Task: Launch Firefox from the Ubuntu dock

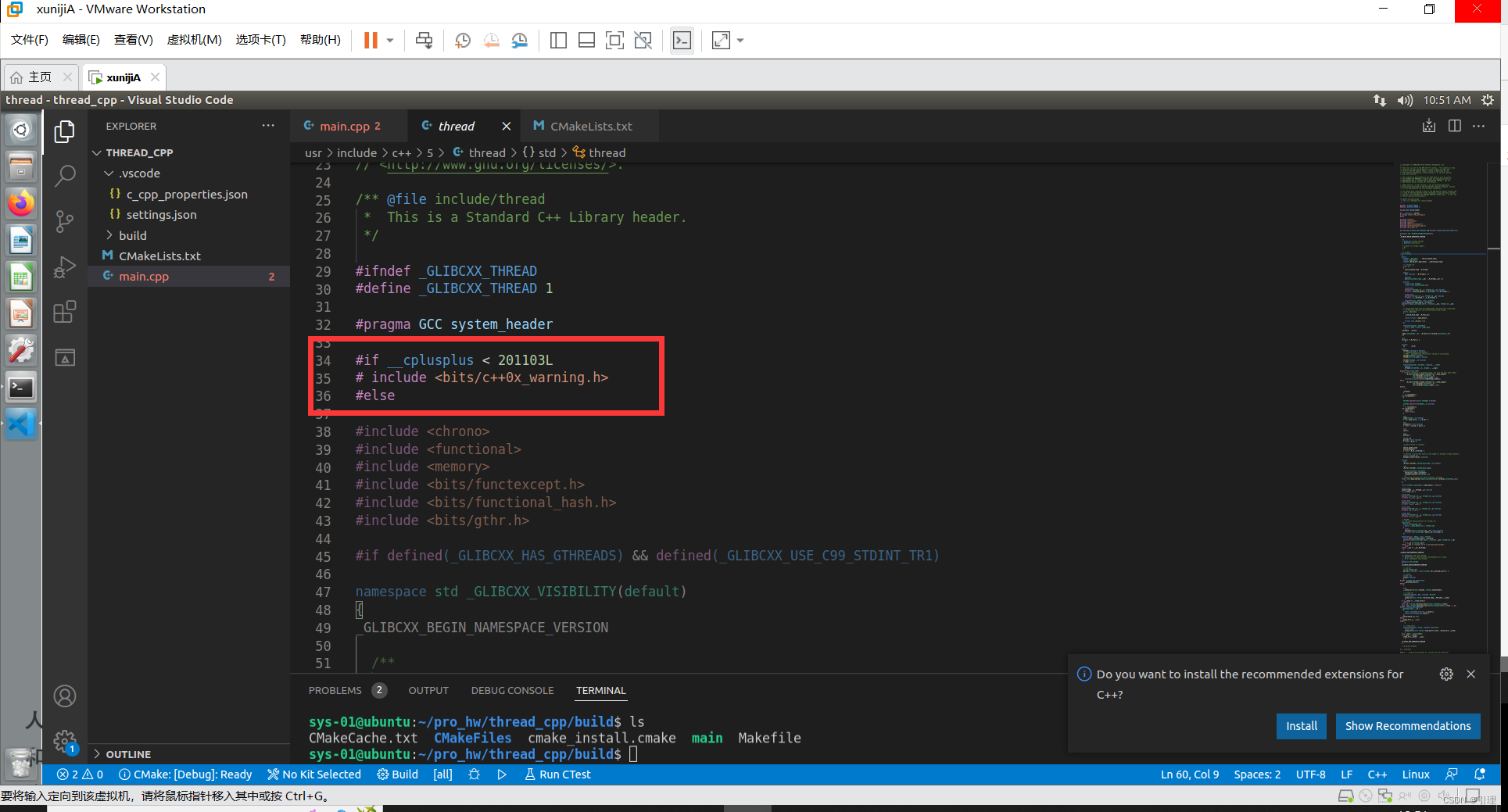Action: [x=20, y=202]
